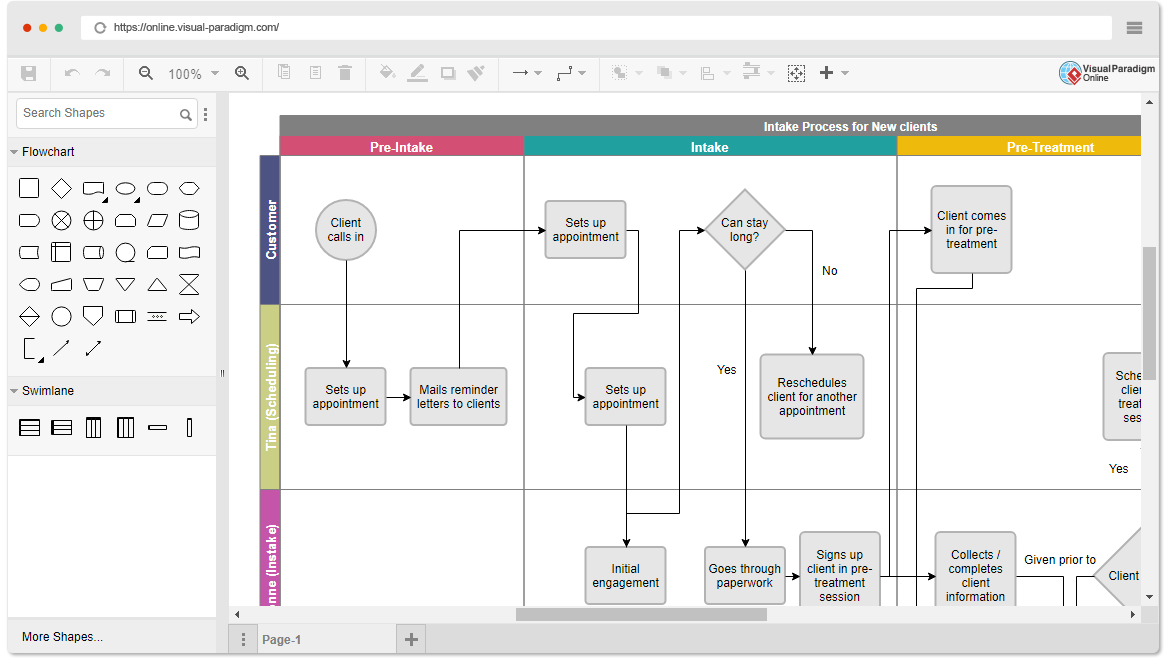Select the rectangle Process shape
Image resolution: width=1170 pixels, height=665 pixels.
(x=29, y=188)
